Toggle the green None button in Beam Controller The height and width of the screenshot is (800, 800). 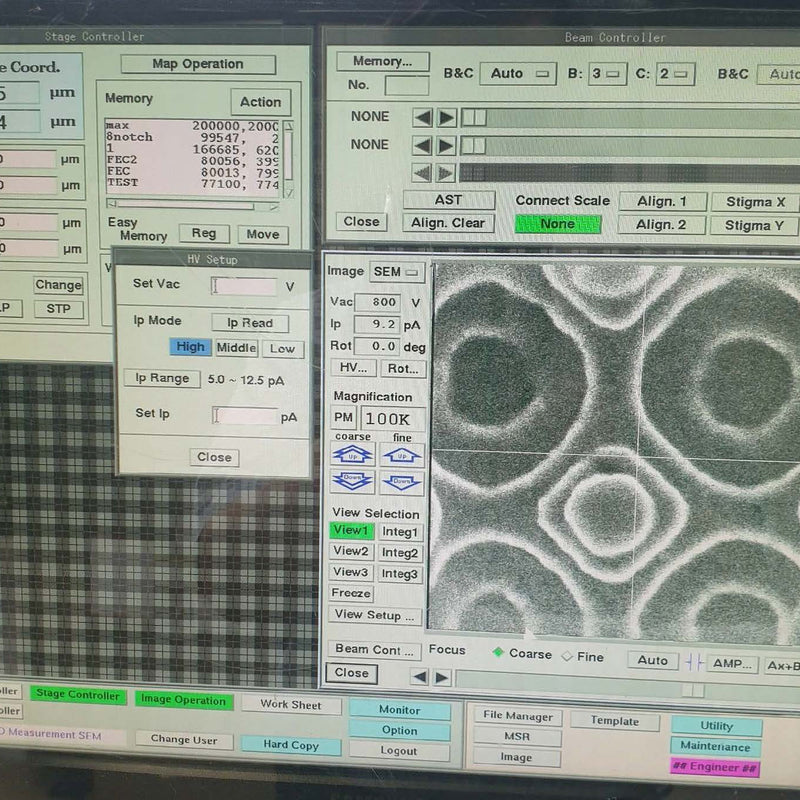point(559,224)
